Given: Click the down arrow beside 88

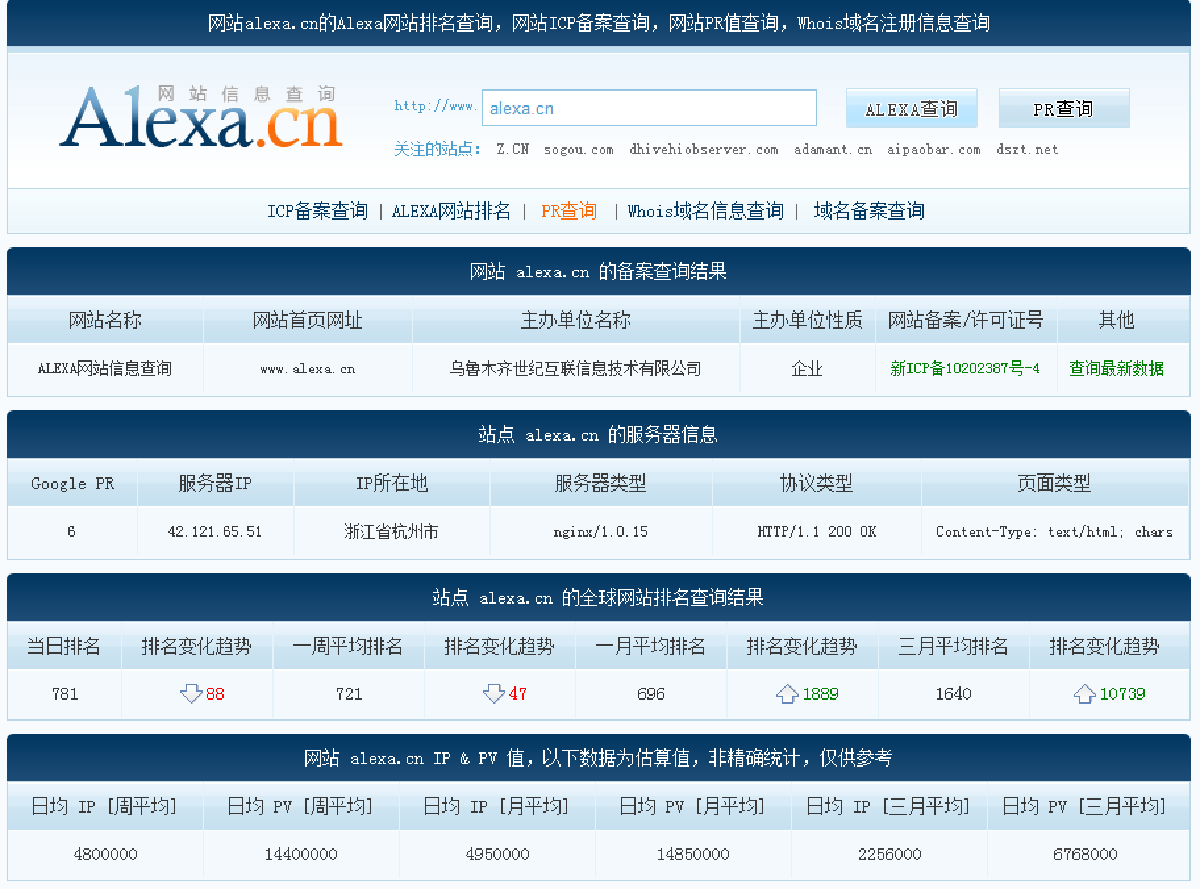Looking at the screenshot, I should (191, 693).
